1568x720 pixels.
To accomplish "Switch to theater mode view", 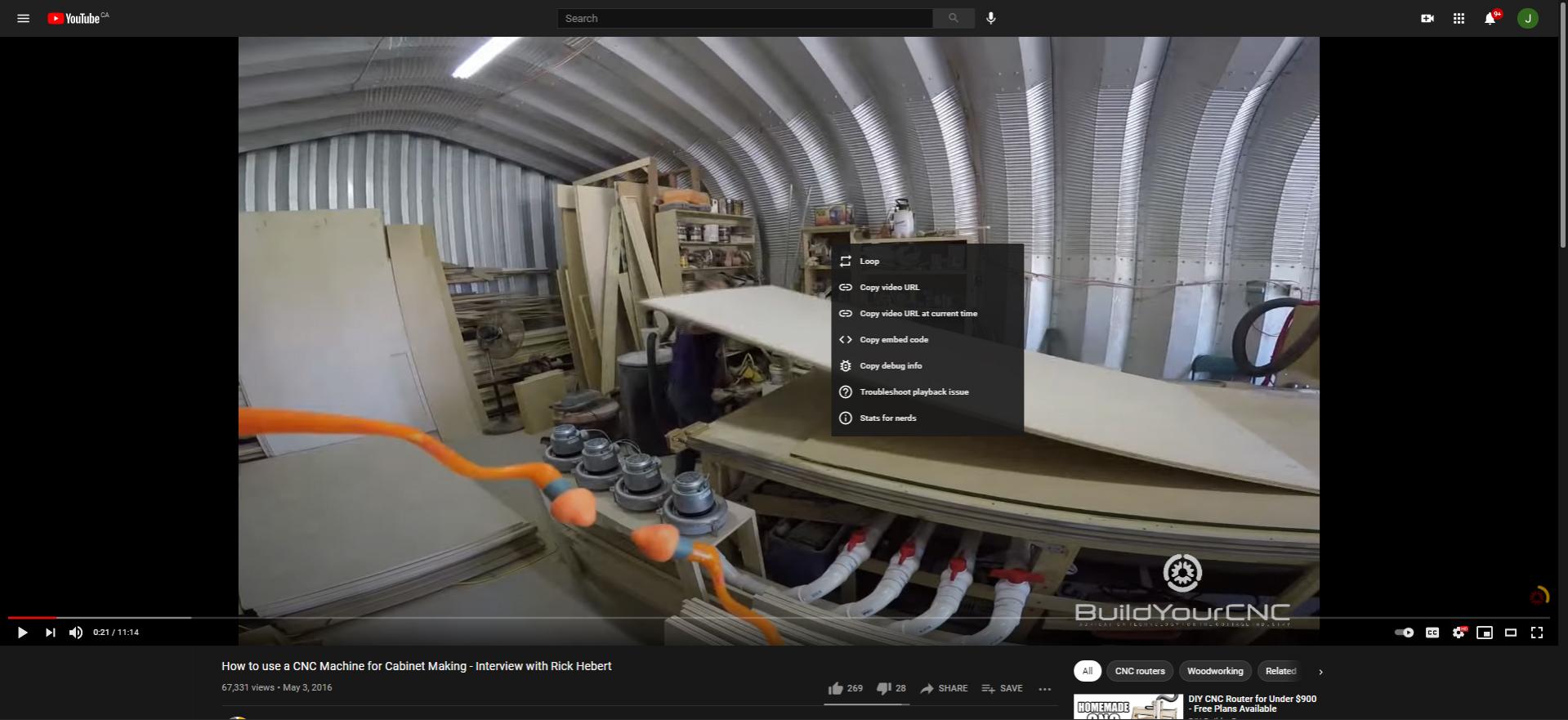I will [x=1511, y=633].
